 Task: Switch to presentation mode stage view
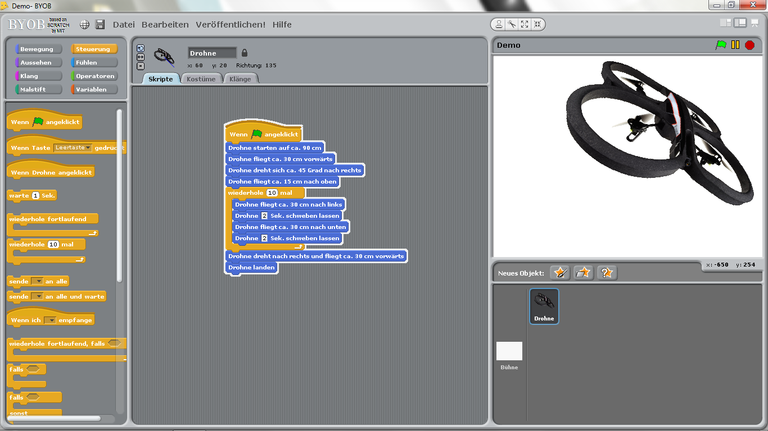pos(755,22)
